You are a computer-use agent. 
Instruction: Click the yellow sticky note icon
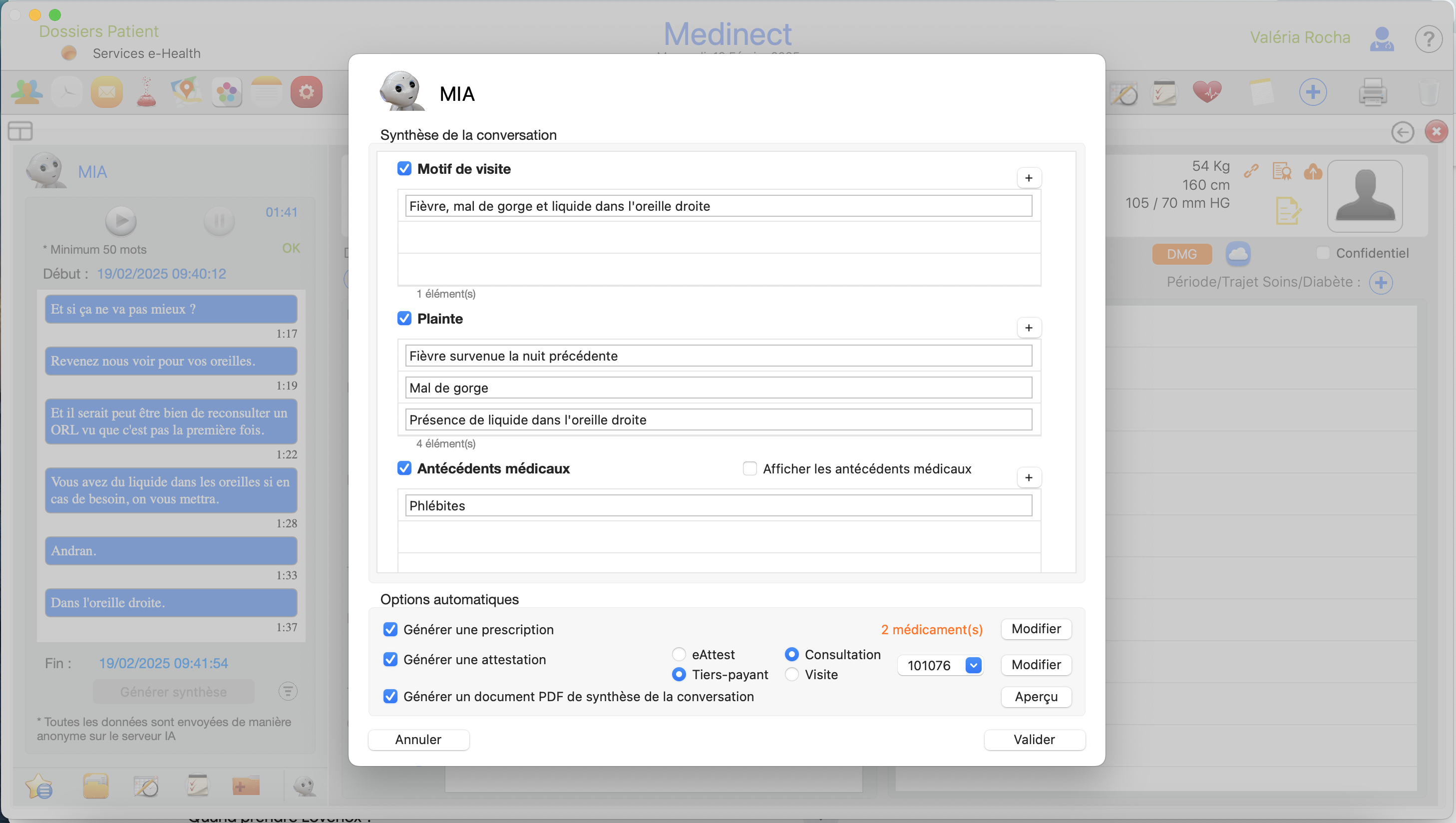coord(1261,92)
